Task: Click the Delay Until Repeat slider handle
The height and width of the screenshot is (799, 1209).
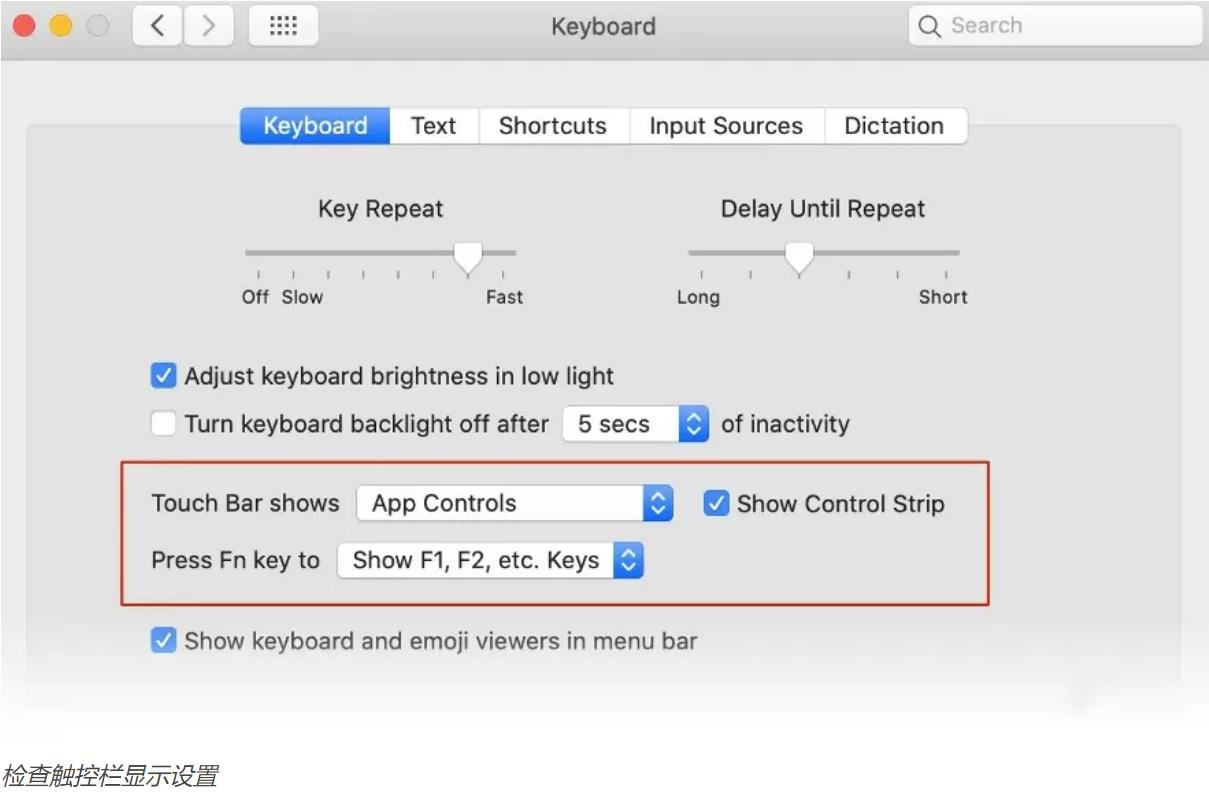Action: [798, 257]
